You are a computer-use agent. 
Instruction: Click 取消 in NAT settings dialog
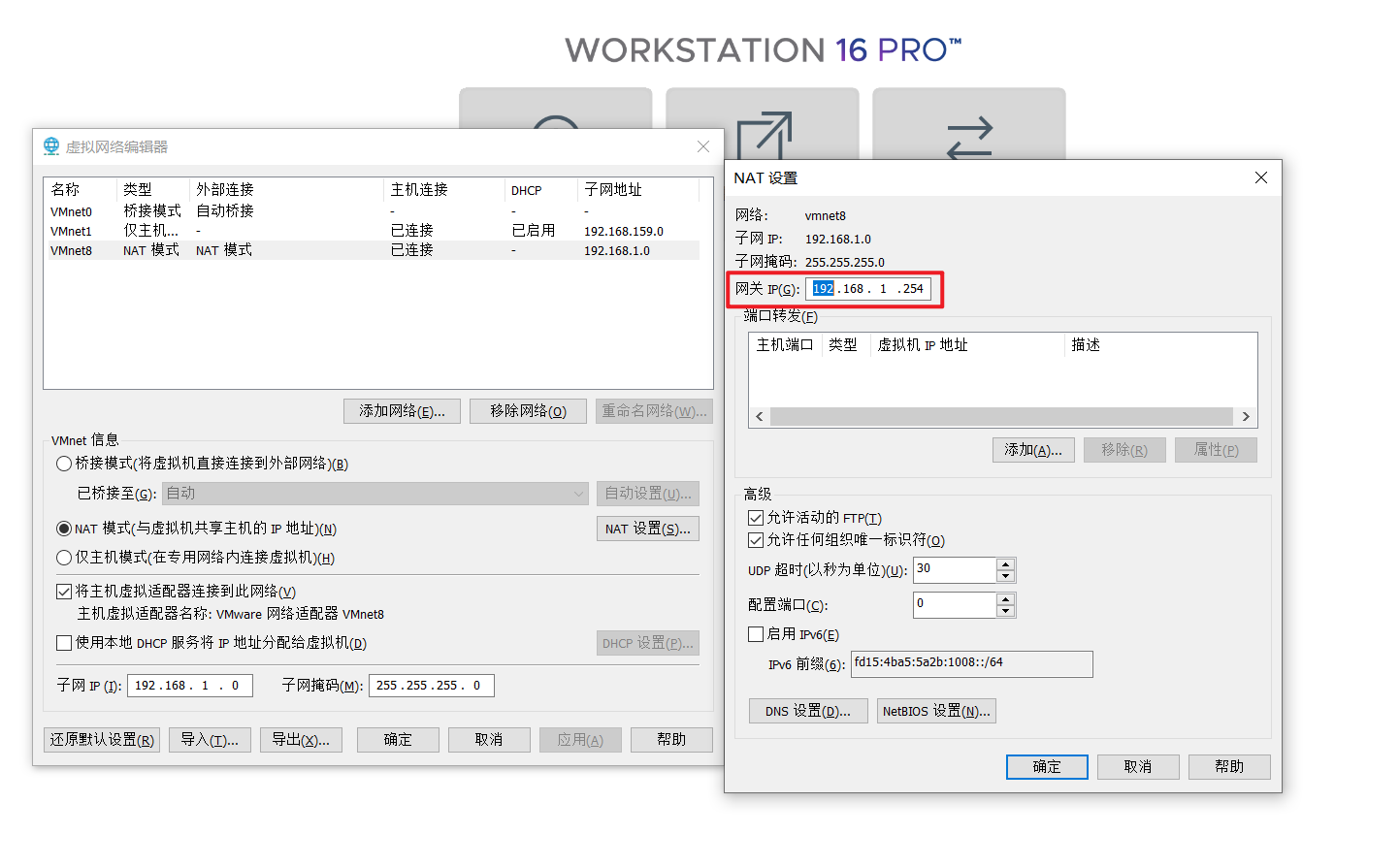(1138, 767)
